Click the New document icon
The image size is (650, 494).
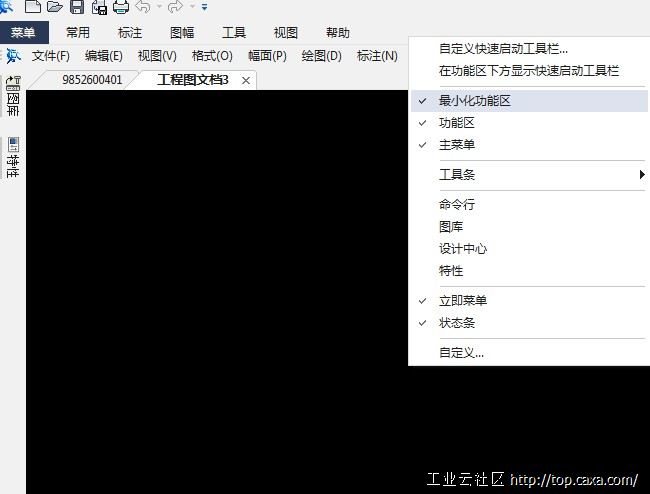tap(33, 6)
